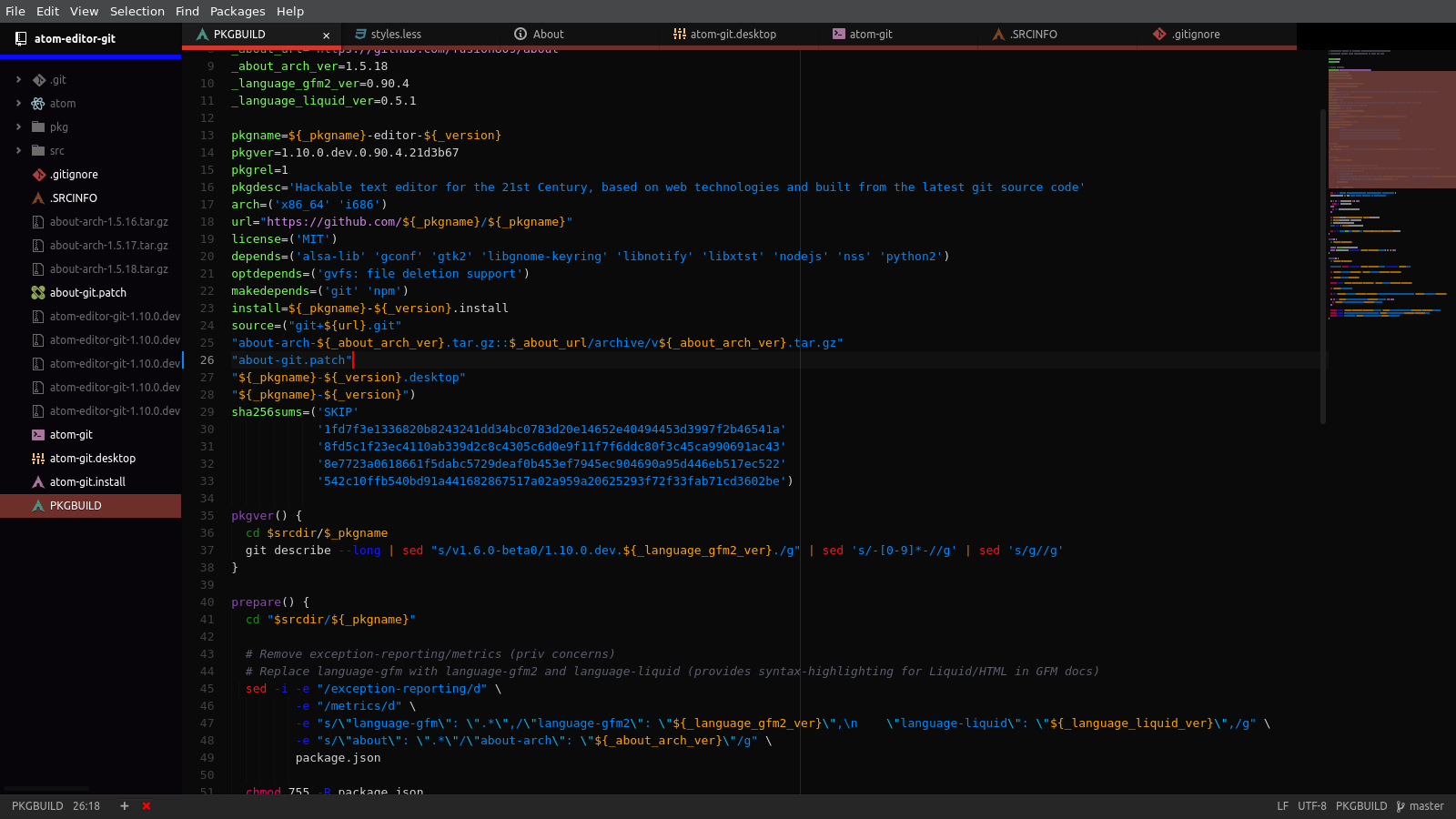Click the LF line ending selector
The width and height of the screenshot is (1456, 819).
pyautogui.click(x=1282, y=806)
